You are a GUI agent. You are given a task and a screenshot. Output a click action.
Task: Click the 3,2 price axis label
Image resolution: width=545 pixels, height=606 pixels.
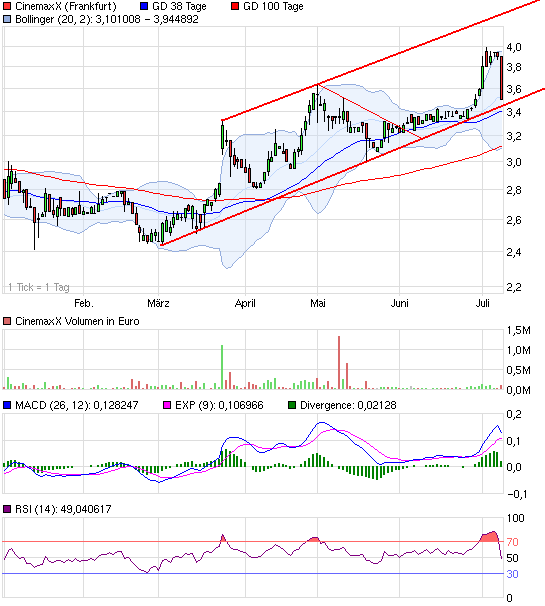(x=514, y=136)
